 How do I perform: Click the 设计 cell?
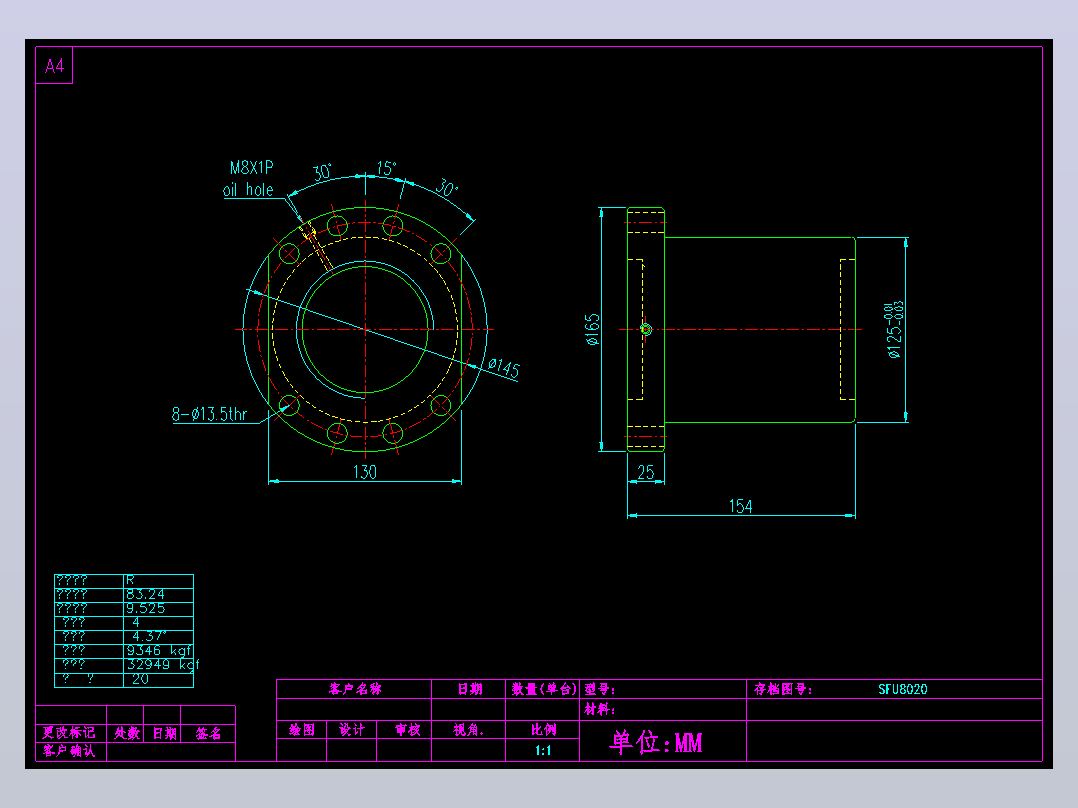click(x=351, y=730)
